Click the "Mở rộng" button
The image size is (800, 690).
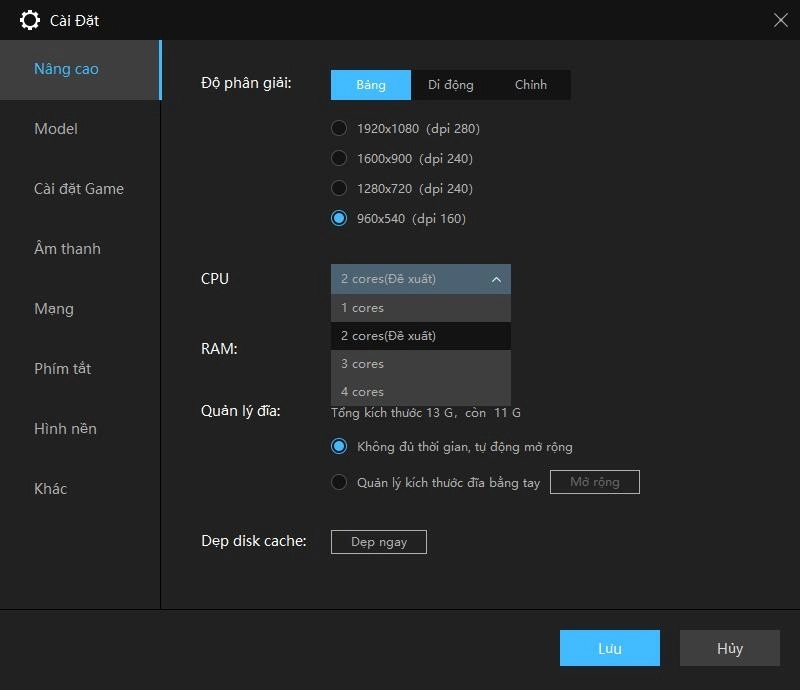coord(595,481)
